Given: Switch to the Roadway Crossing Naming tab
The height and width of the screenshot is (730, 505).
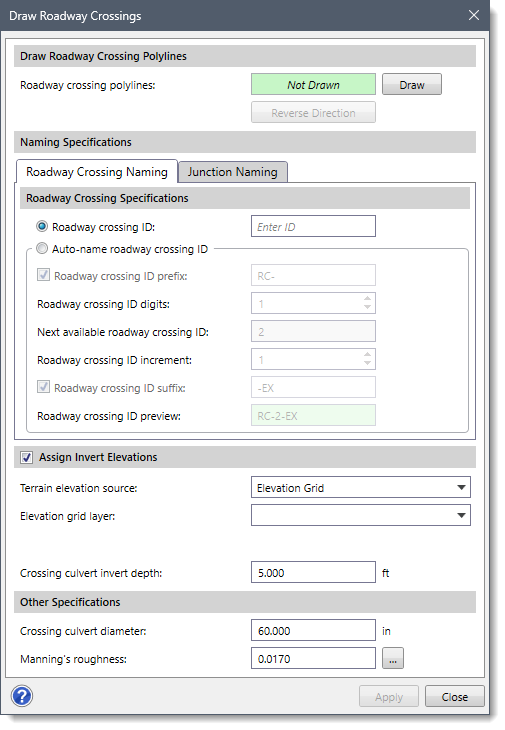Looking at the screenshot, I should 97,172.
